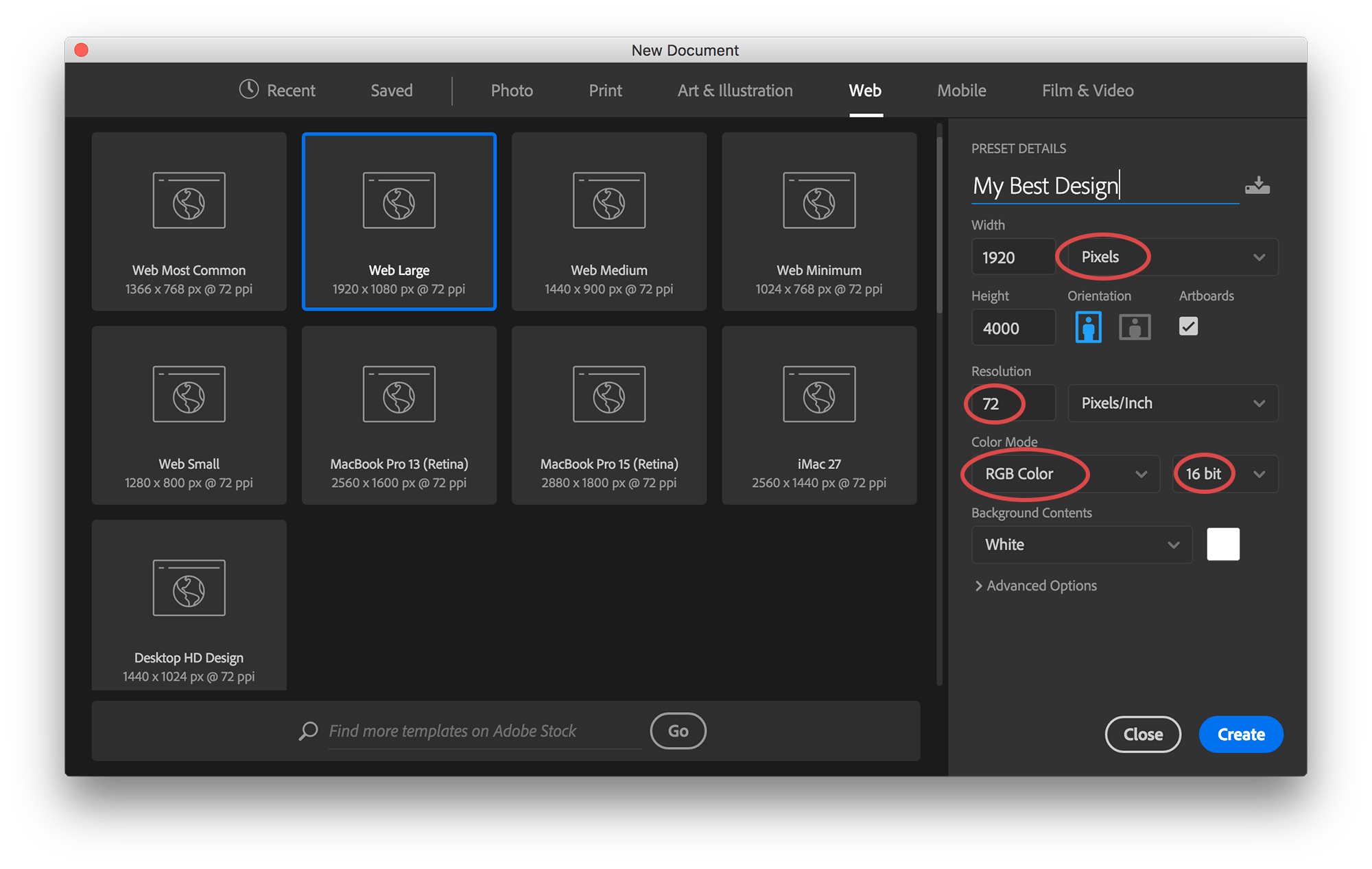Click the magnifier icon in Adobe Stock search
This screenshot has height=869, width=1372.
pyautogui.click(x=309, y=730)
